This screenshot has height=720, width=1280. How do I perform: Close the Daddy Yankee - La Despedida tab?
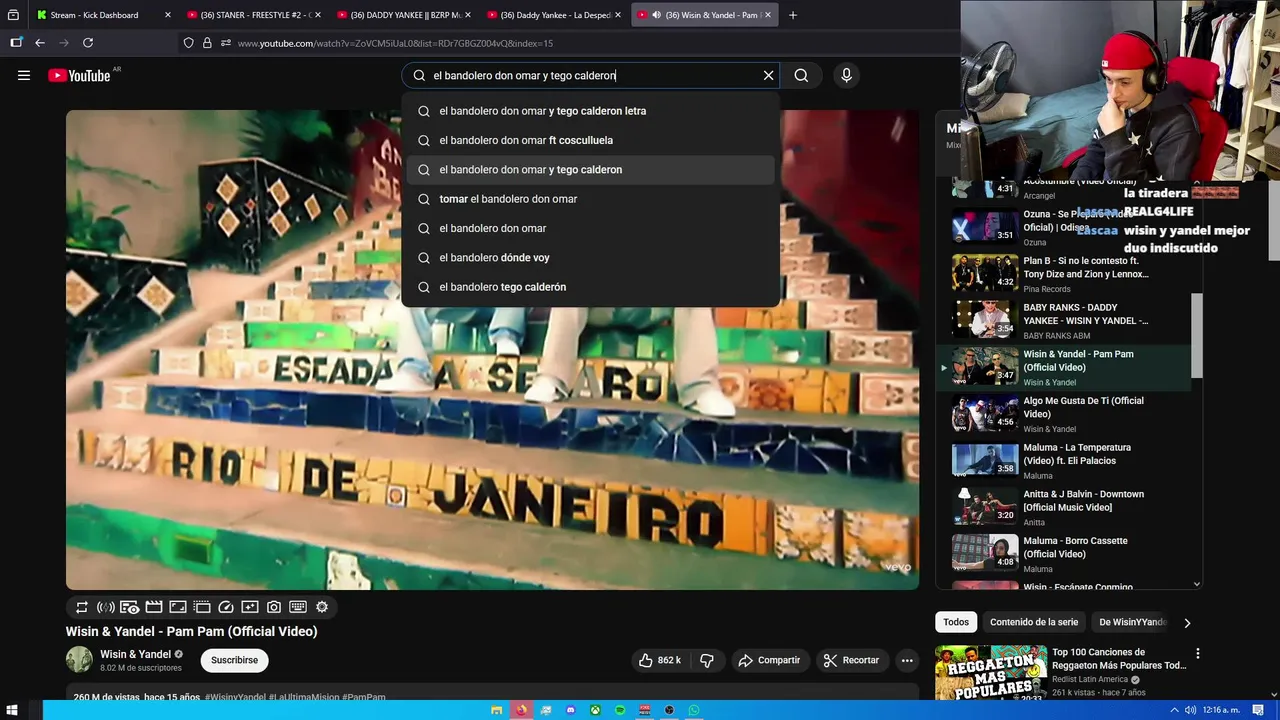618,15
